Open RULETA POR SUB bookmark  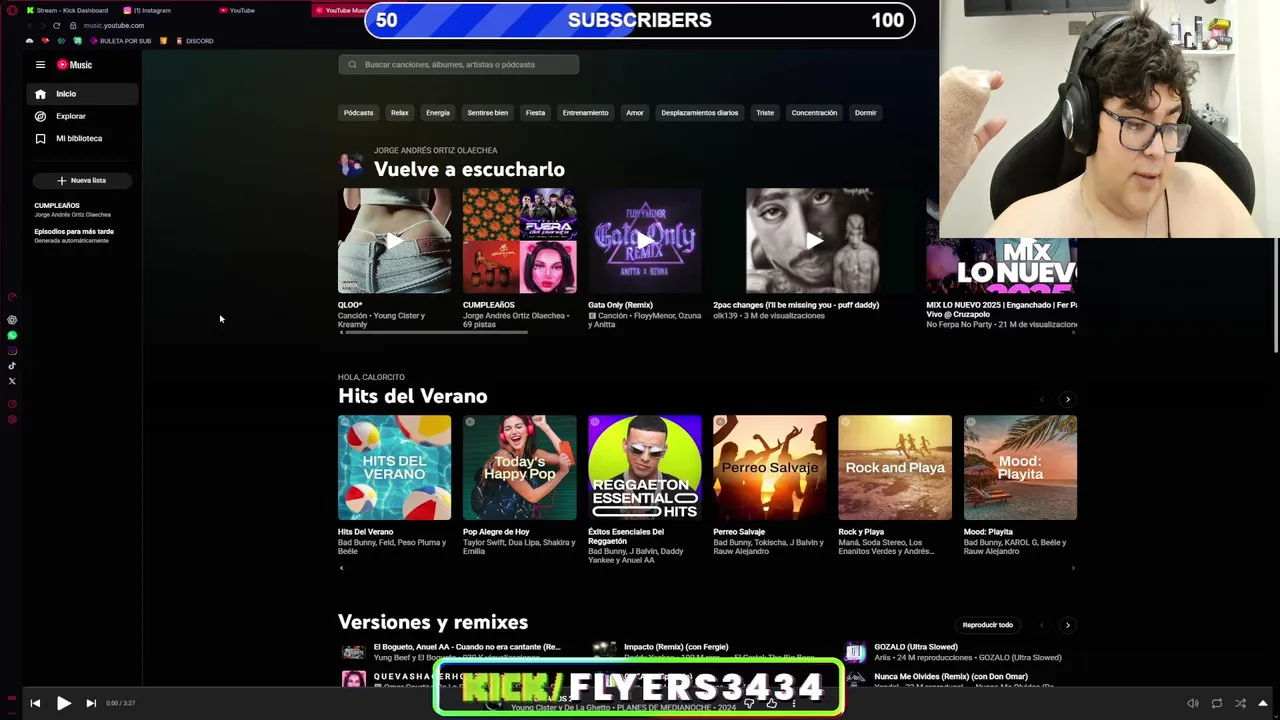coord(120,41)
